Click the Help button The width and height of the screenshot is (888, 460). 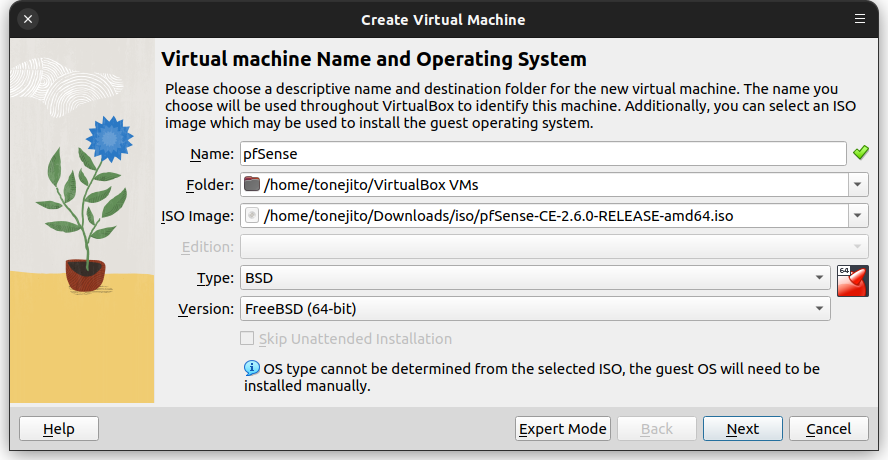59,429
